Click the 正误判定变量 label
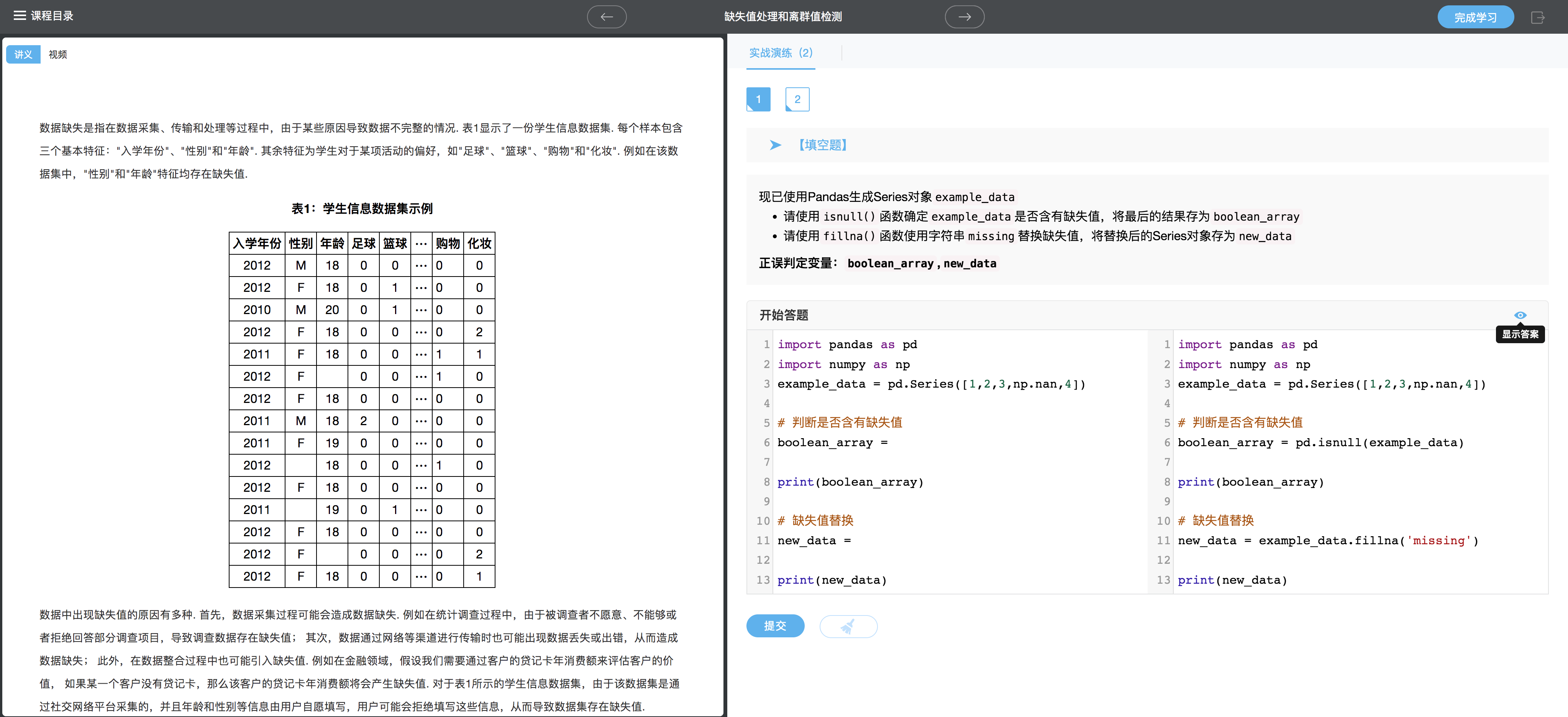 pos(798,263)
